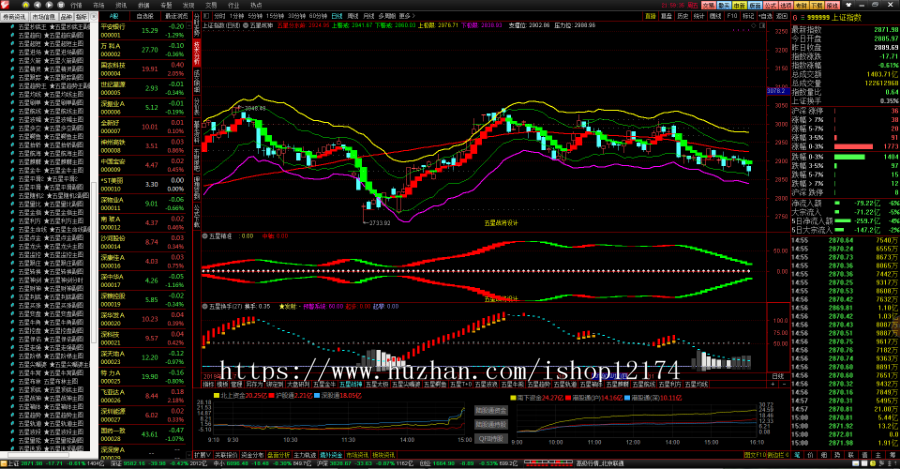Viewport: 900px width, 469px height.
Task: Select the 日线 period
Action: coord(337,16)
